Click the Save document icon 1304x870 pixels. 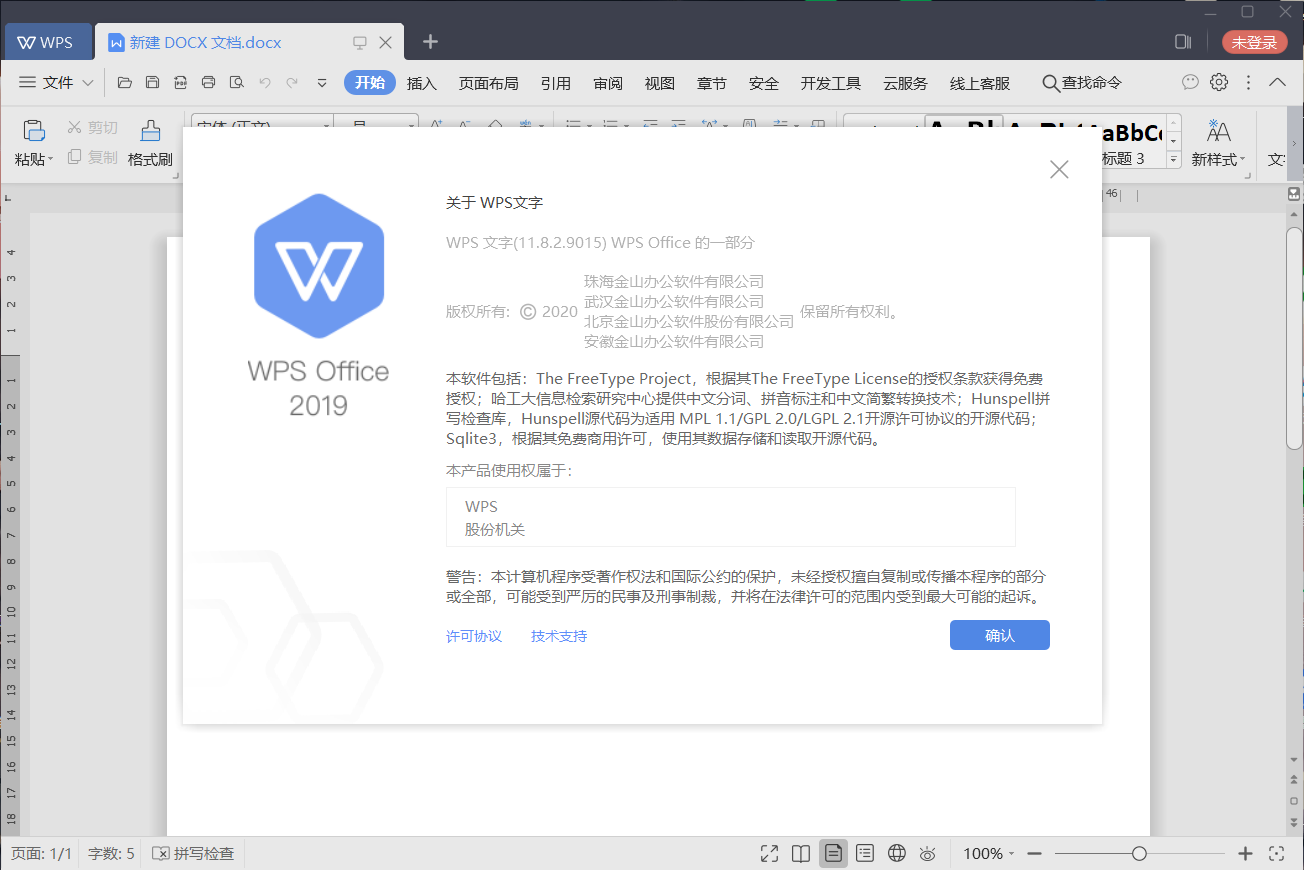tap(152, 82)
